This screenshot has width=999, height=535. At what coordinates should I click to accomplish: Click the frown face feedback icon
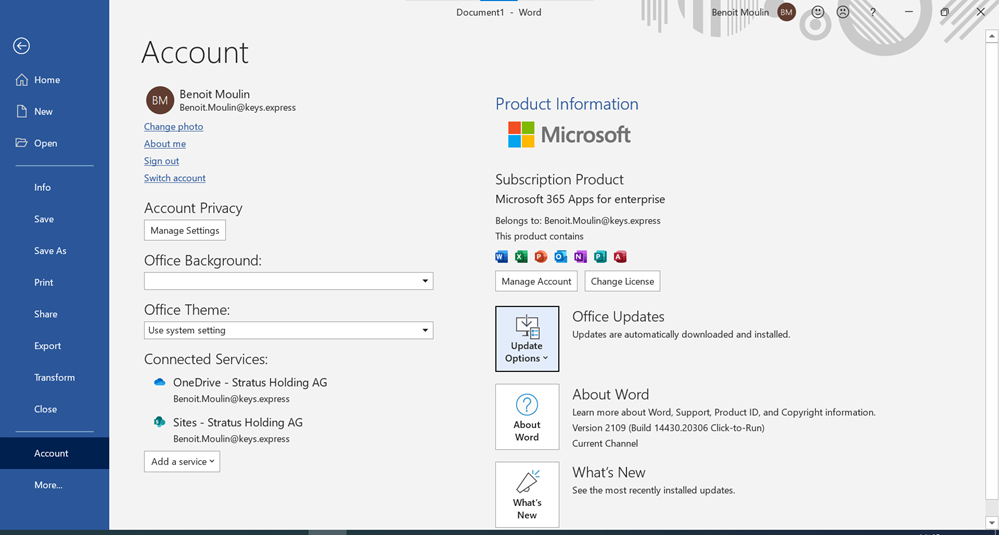click(843, 12)
